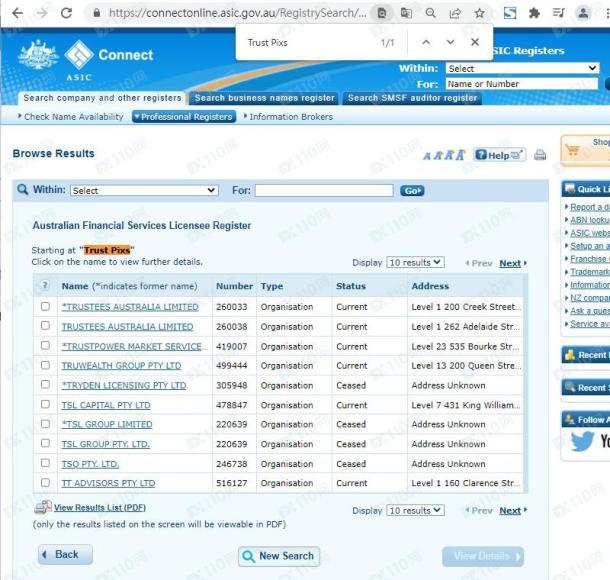Screen dimensions: 610x580
Task: Expand Information Brokers menu
Action: click(x=288, y=117)
